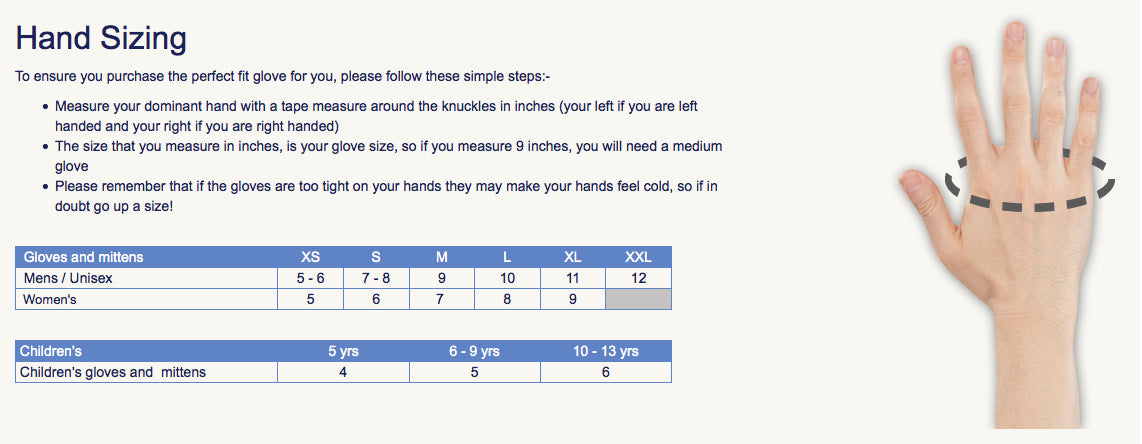
Task: Click the Hand Sizing heading
Action: (x=101, y=39)
